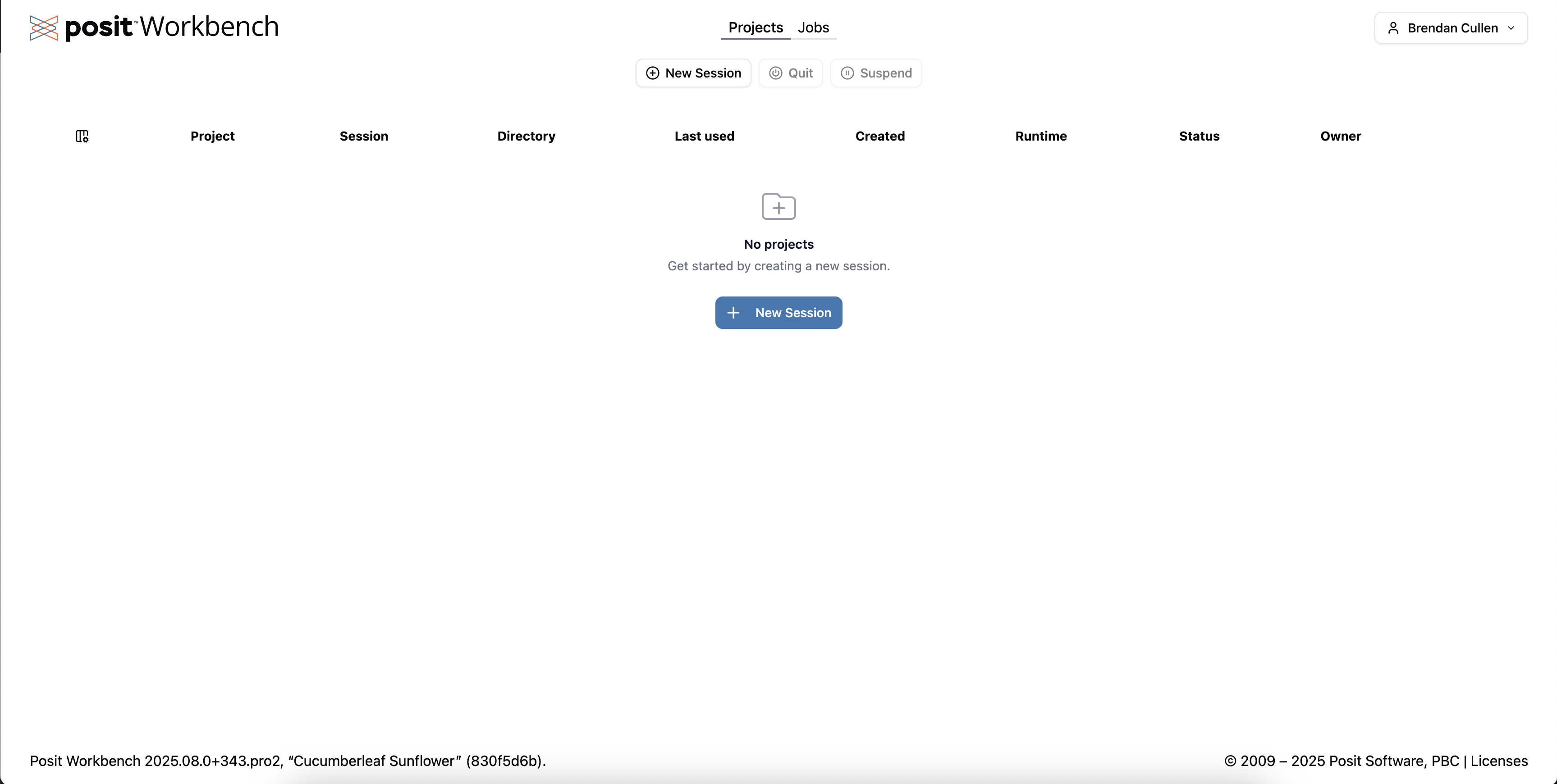
Task: Click the Project column header
Action: pos(212,137)
